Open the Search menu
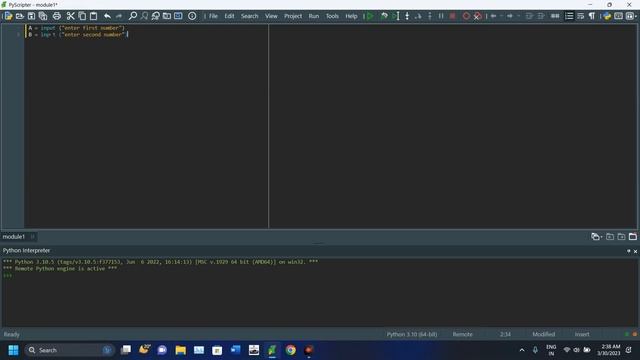The width and height of the screenshot is (640, 360). 249,16
